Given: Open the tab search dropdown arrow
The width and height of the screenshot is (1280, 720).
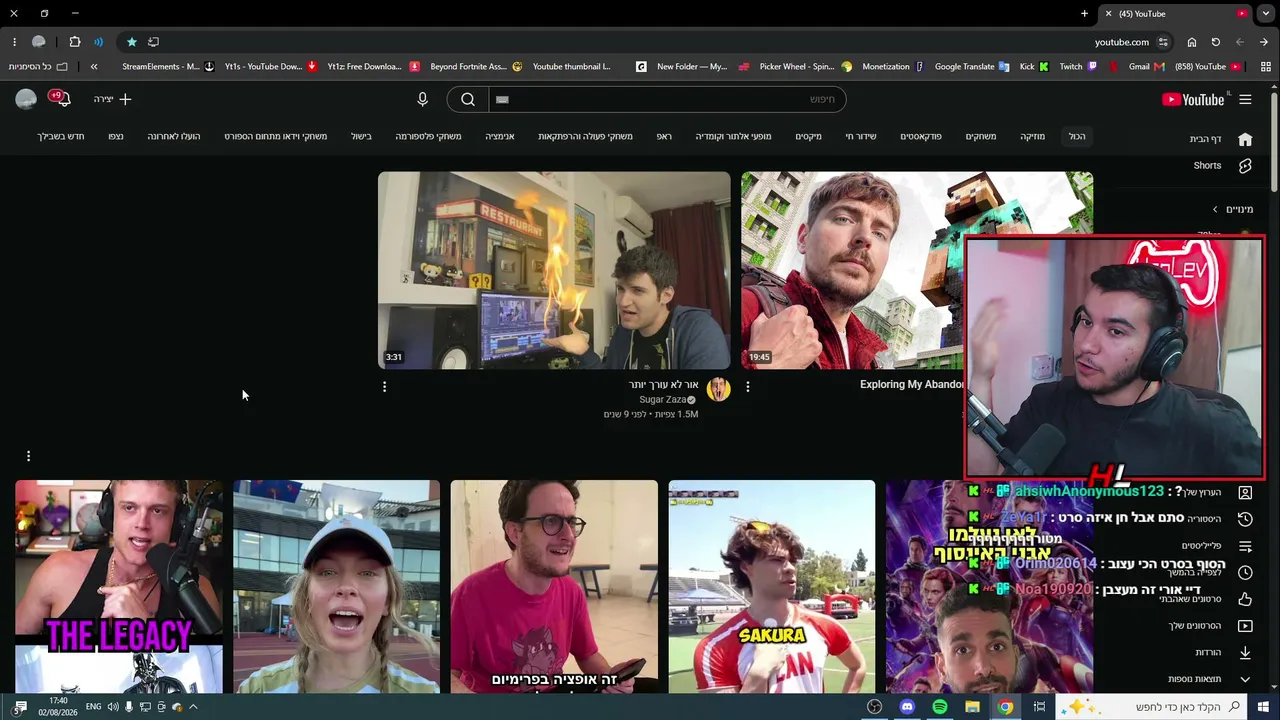Looking at the screenshot, I should click(x=1265, y=14).
